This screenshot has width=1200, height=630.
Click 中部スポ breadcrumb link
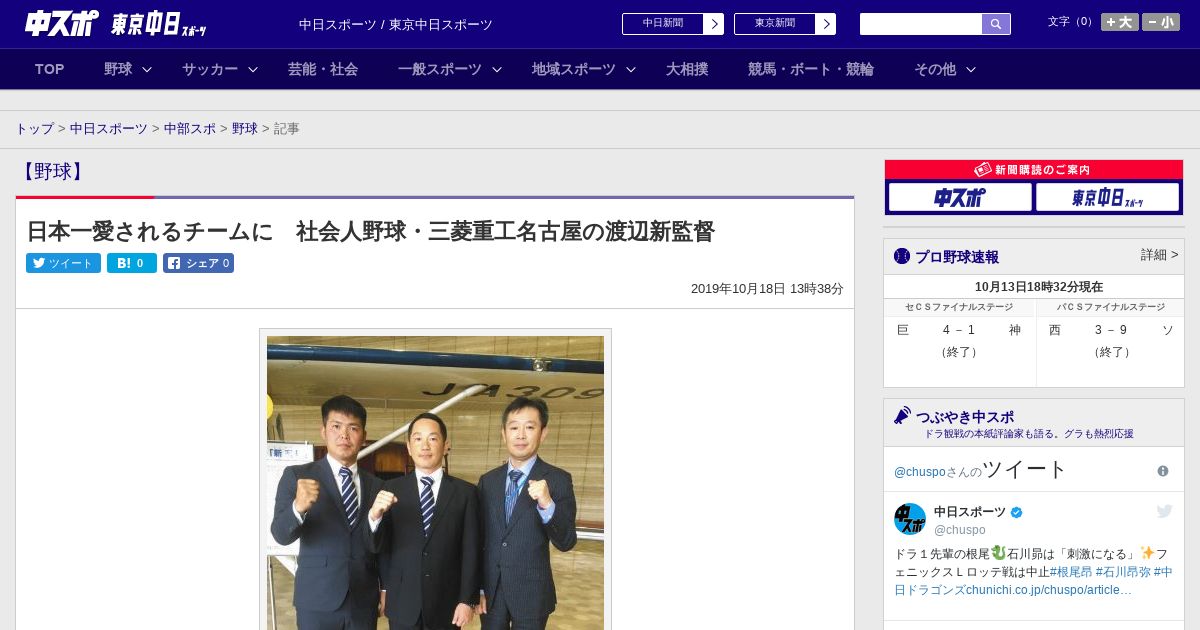coord(190,129)
